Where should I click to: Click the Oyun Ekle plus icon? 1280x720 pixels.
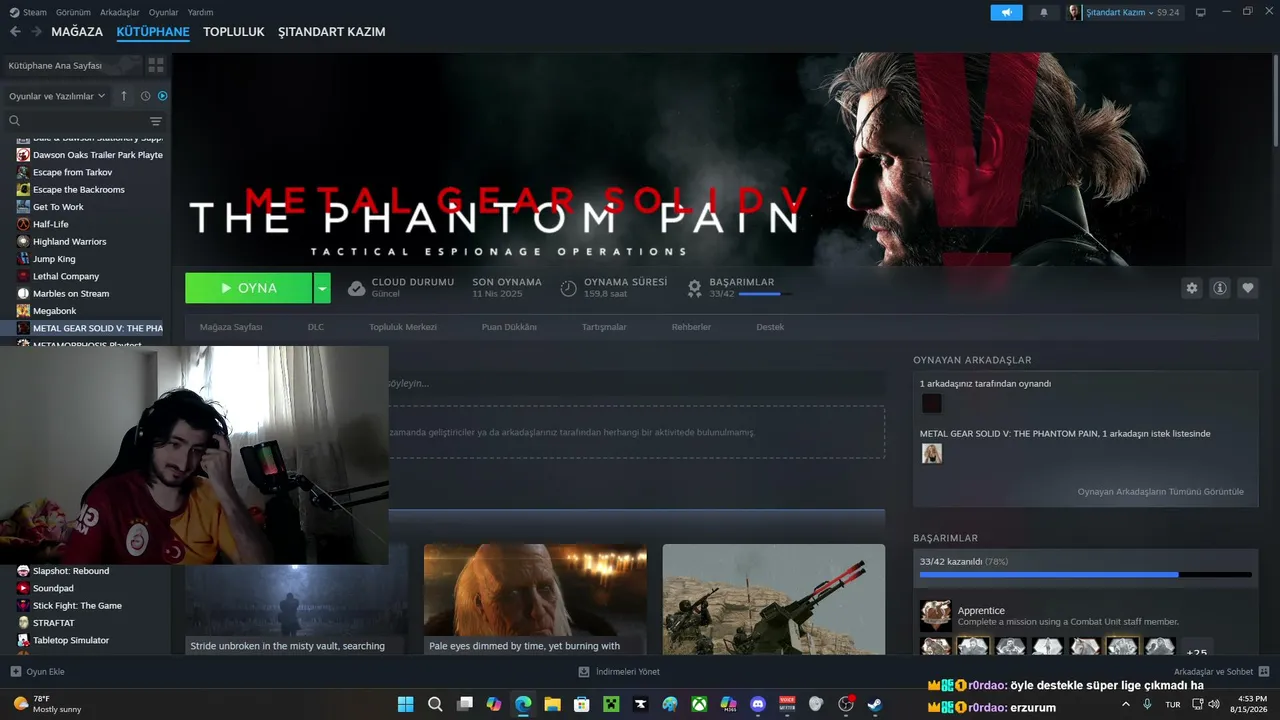click(15, 672)
